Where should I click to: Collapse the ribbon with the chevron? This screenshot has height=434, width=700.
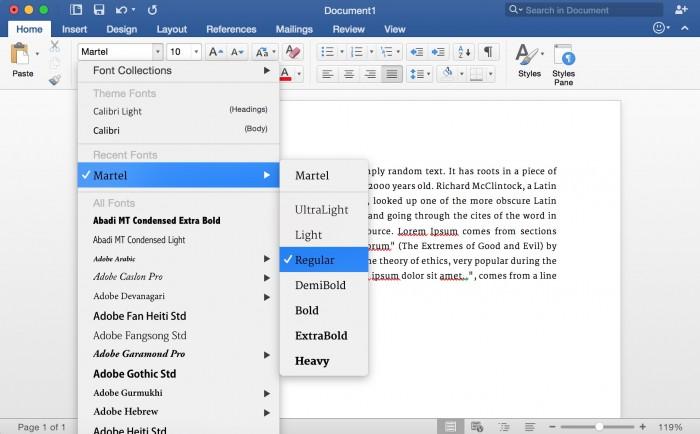pos(685,28)
